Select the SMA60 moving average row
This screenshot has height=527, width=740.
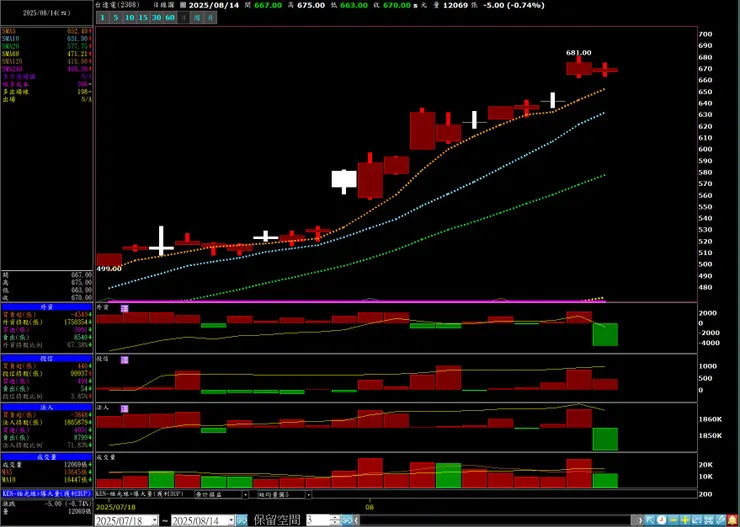[47, 54]
